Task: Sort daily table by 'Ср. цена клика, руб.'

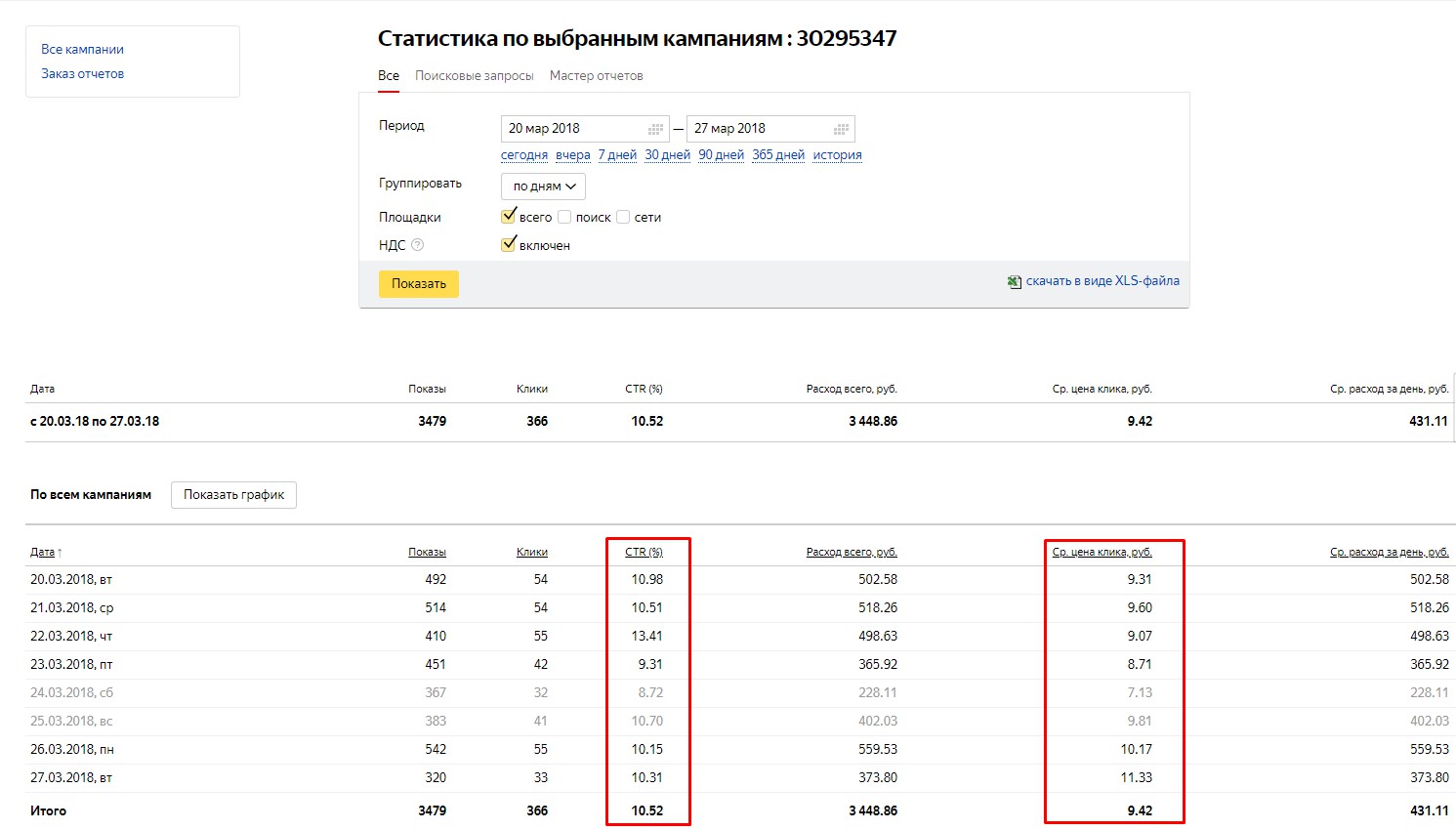Action: point(1102,553)
